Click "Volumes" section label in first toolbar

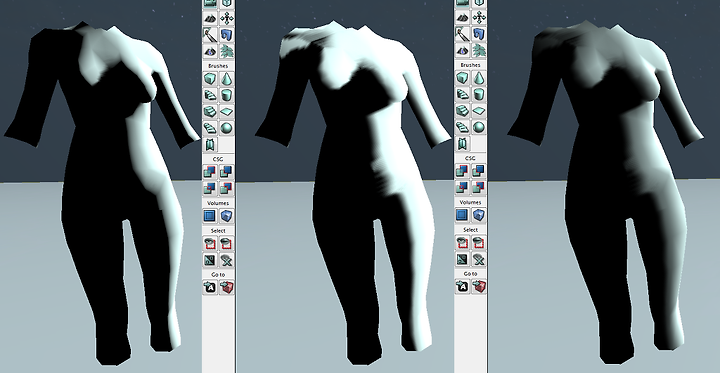pos(218,203)
